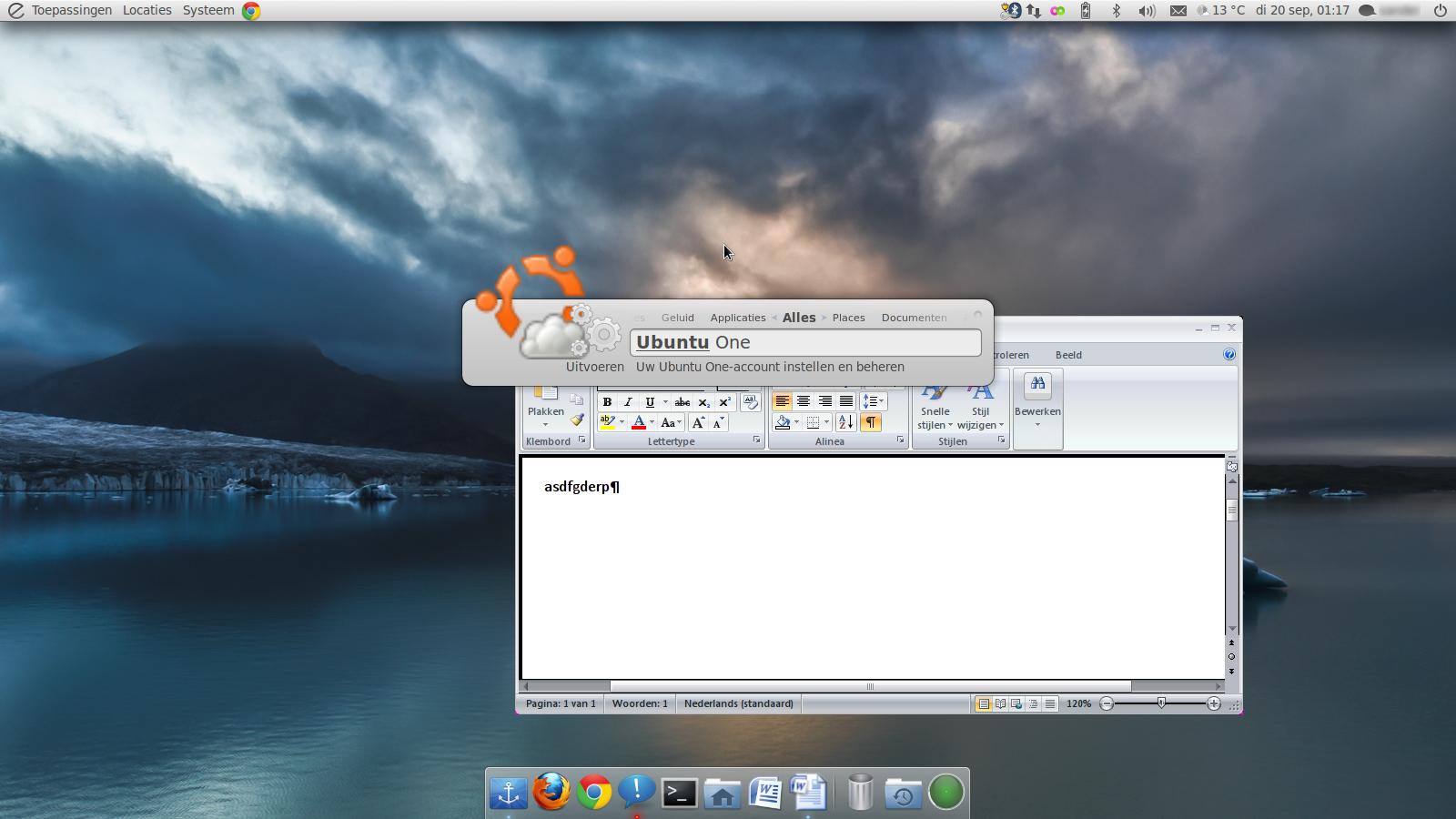Justify the paragraph text
This screenshot has width=1456, height=819.
pyautogui.click(x=846, y=401)
